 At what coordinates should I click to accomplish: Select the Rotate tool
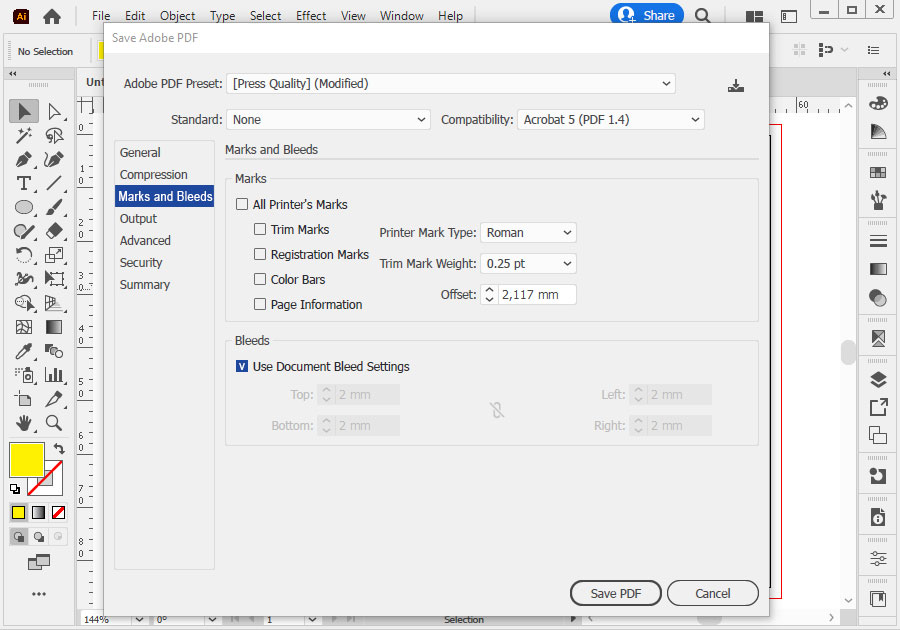24,255
